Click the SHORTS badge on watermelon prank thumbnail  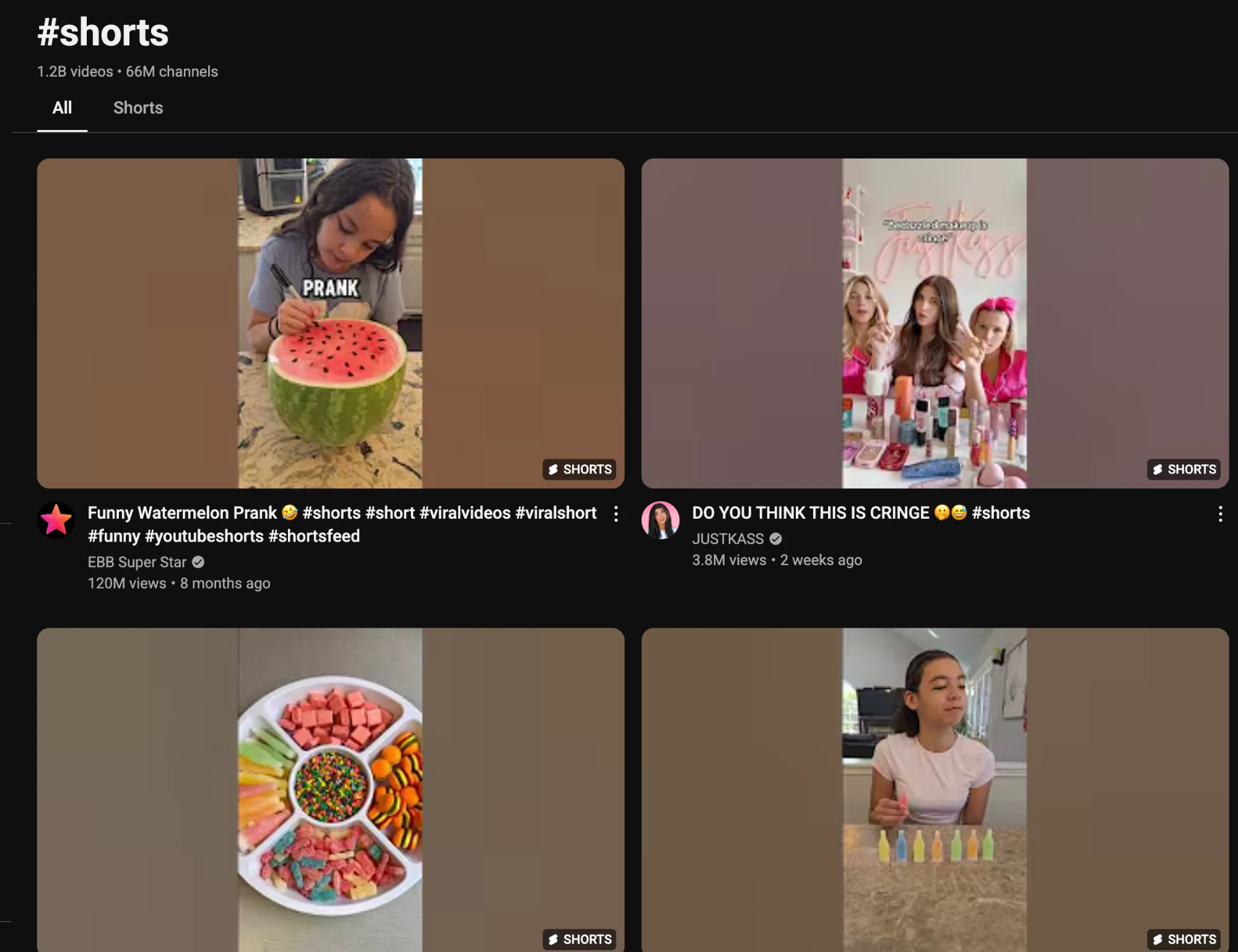(x=580, y=469)
